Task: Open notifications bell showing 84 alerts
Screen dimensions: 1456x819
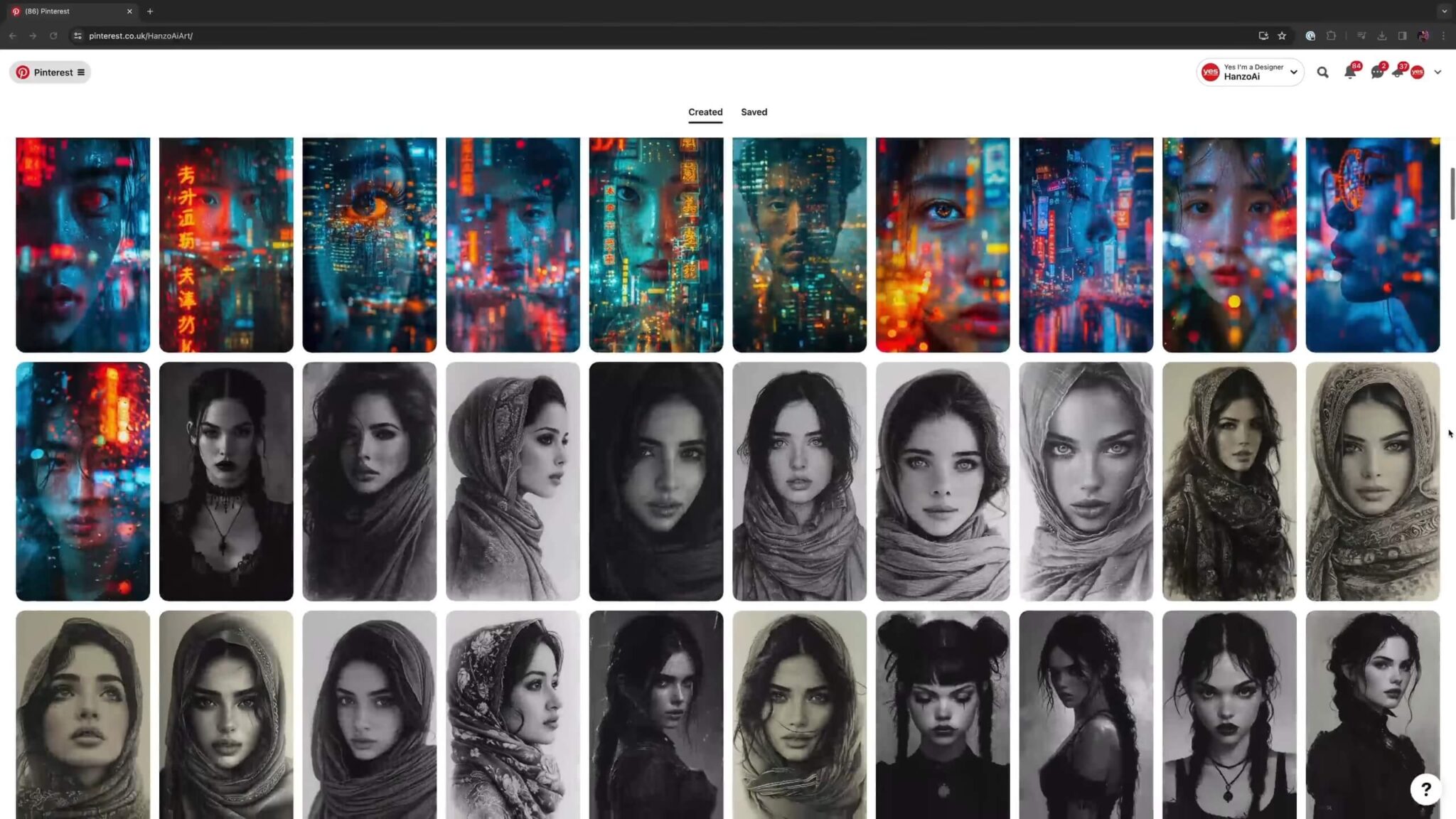Action: click(x=1349, y=72)
